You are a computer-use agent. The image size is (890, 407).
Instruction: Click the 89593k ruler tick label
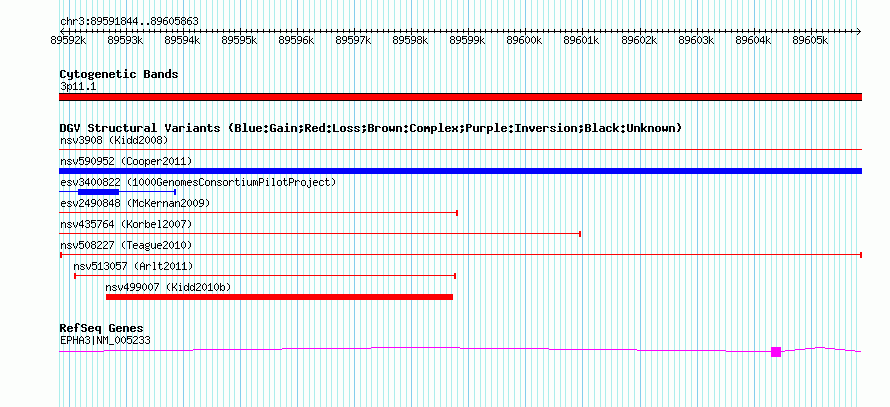(x=125, y=40)
